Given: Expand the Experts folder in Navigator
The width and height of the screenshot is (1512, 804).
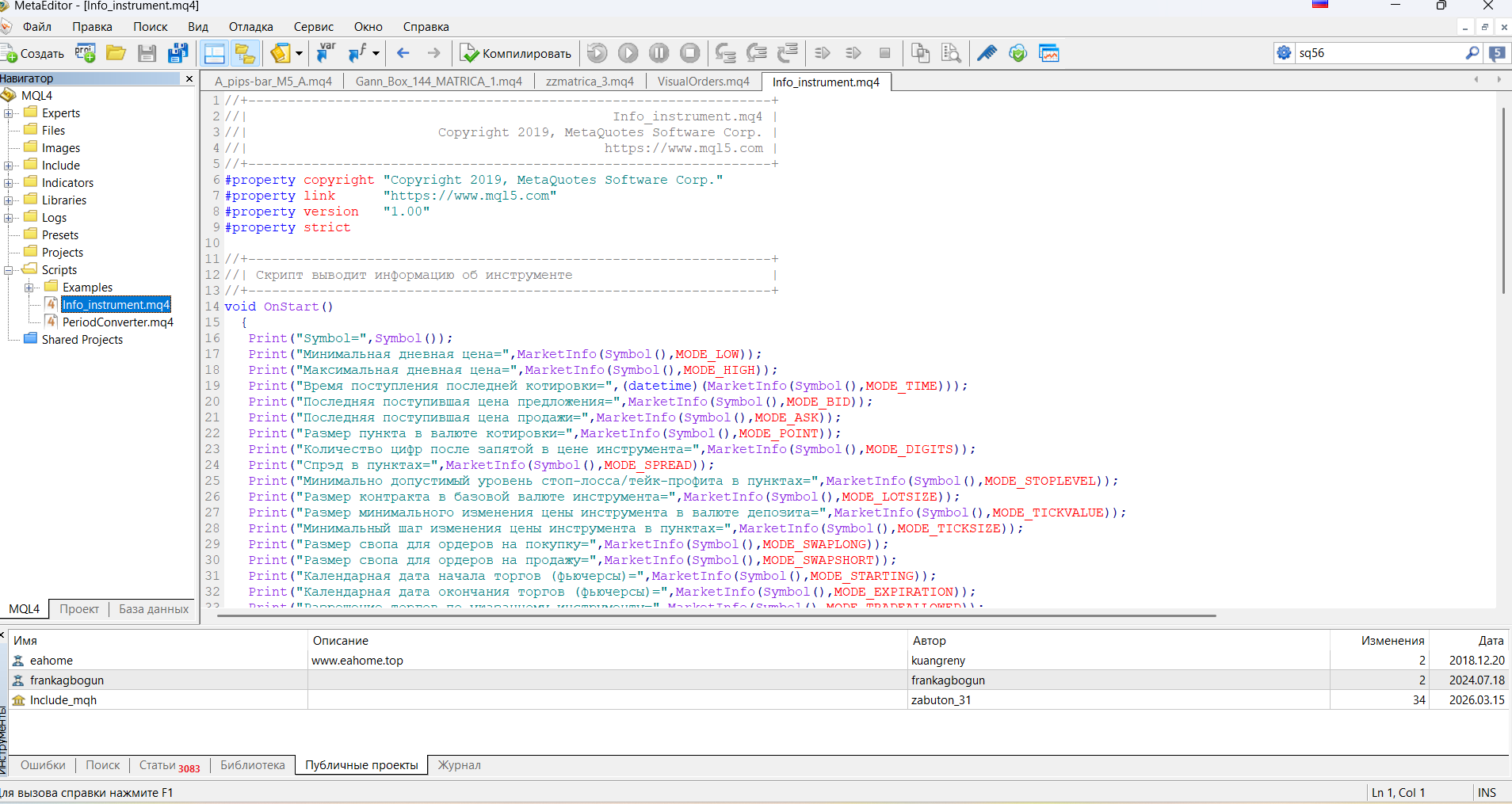Looking at the screenshot, I should tap(8, 113).
